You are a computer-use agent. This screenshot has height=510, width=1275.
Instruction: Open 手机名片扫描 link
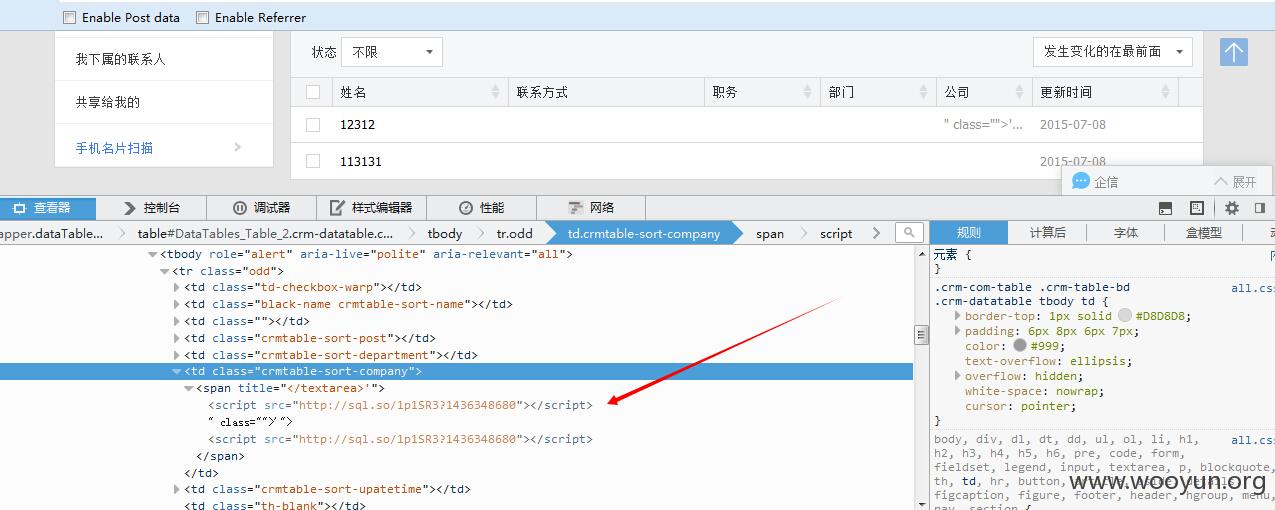pyautogui.click(x=114, y=147)
